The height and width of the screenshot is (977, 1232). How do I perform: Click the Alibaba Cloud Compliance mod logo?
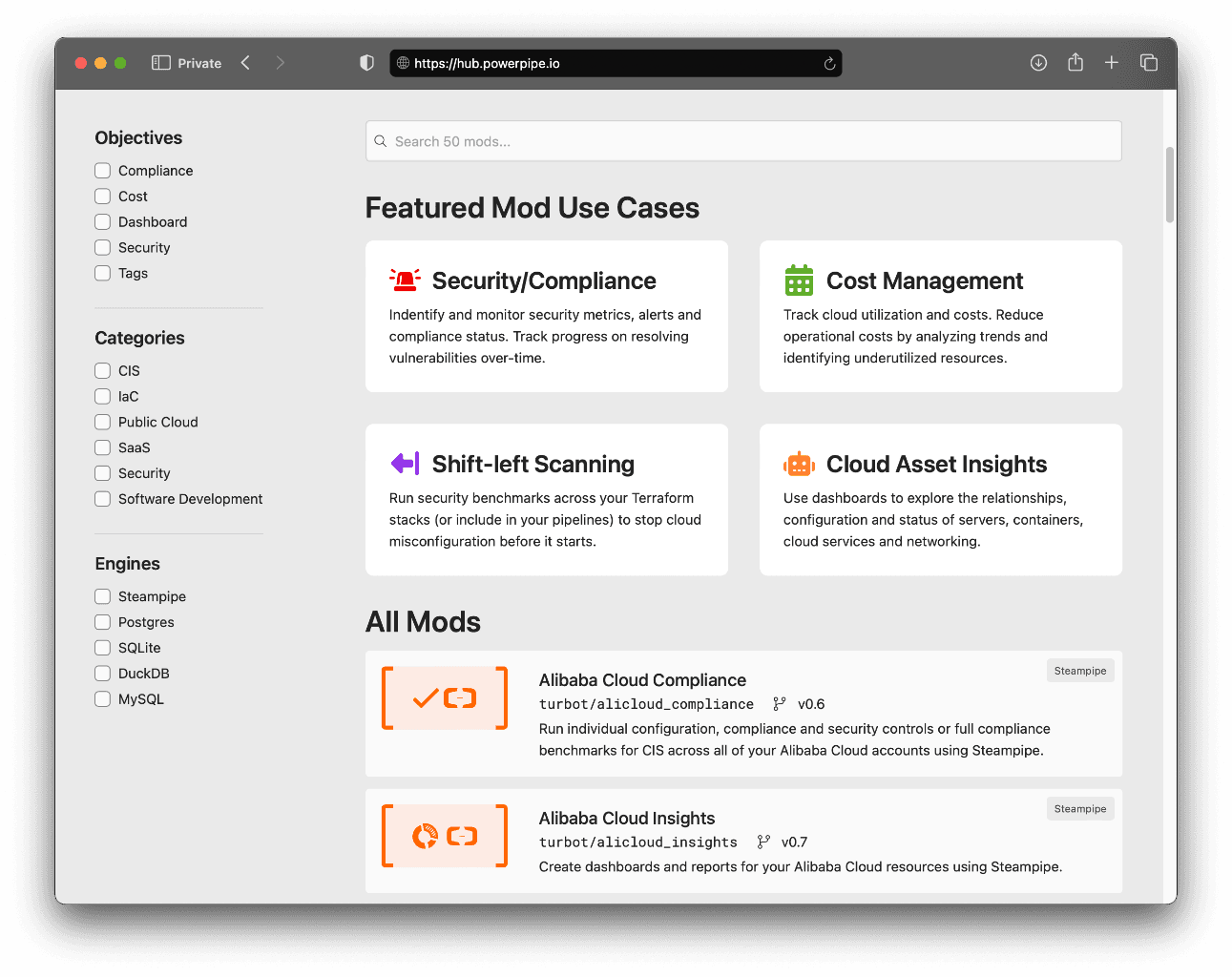(x=445, y=698)
